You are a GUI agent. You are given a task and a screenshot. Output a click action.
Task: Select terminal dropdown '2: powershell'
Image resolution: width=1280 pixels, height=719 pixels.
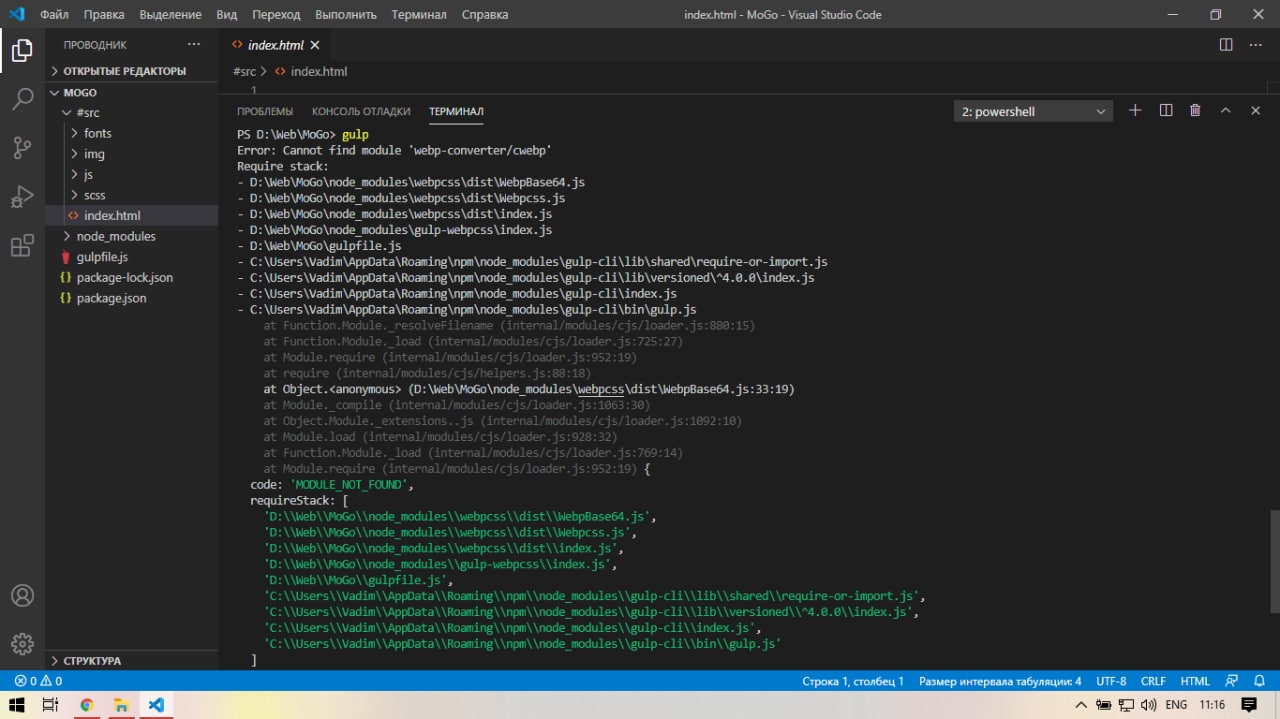tap(1033, 112)
